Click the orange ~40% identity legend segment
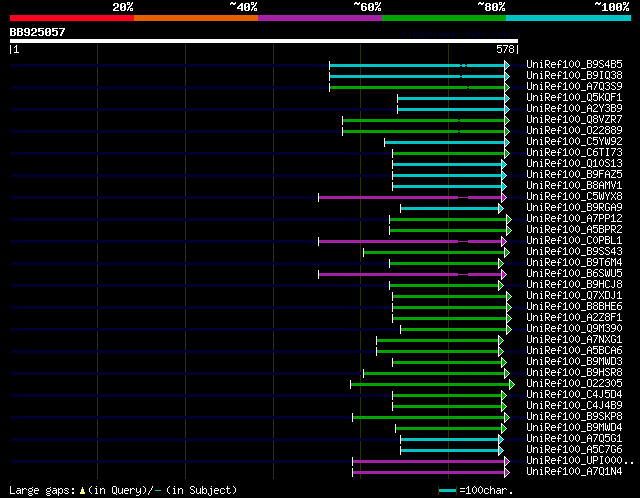The height and width of the screenshot is (498, 640). (196, 18)
